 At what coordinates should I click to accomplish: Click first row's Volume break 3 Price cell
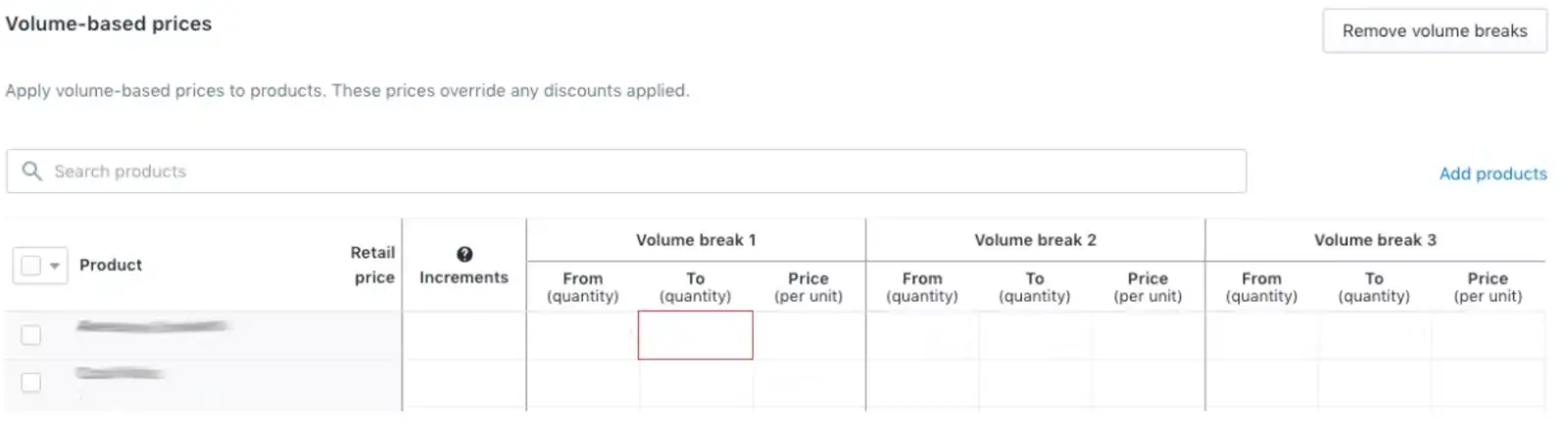click(1488, 335)
